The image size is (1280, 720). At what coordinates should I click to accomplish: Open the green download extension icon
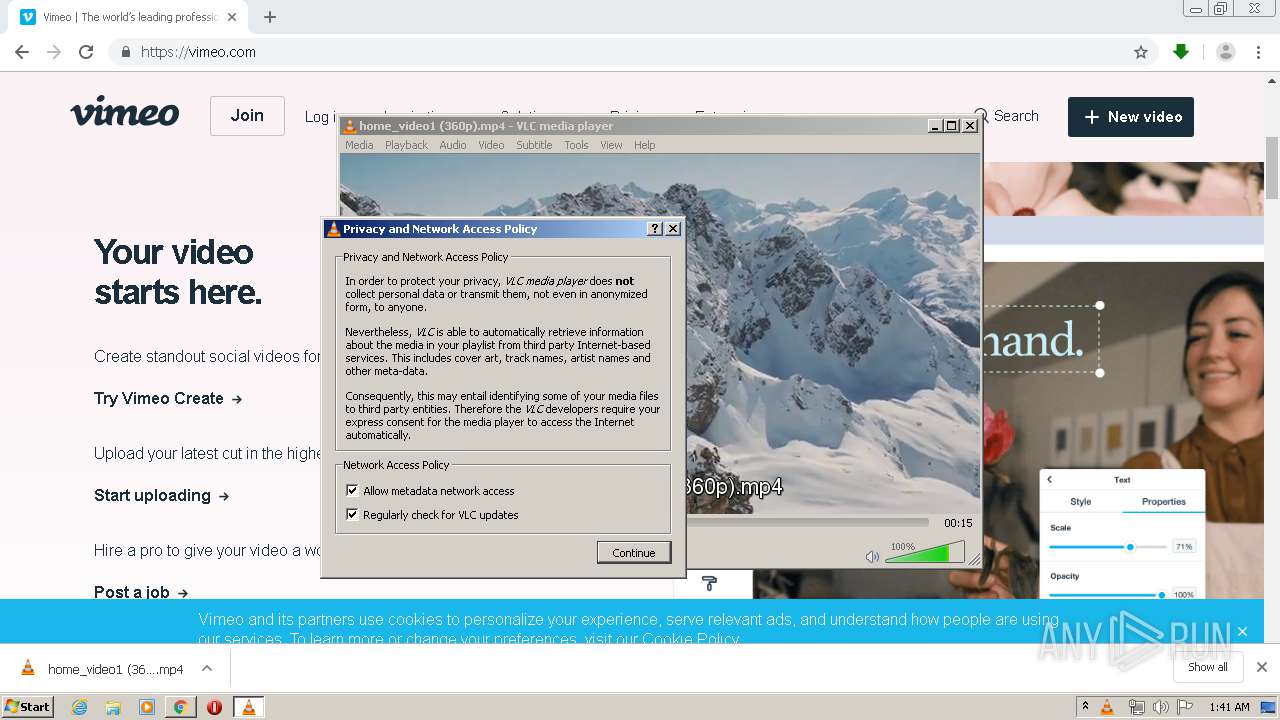pos(1181,52)
